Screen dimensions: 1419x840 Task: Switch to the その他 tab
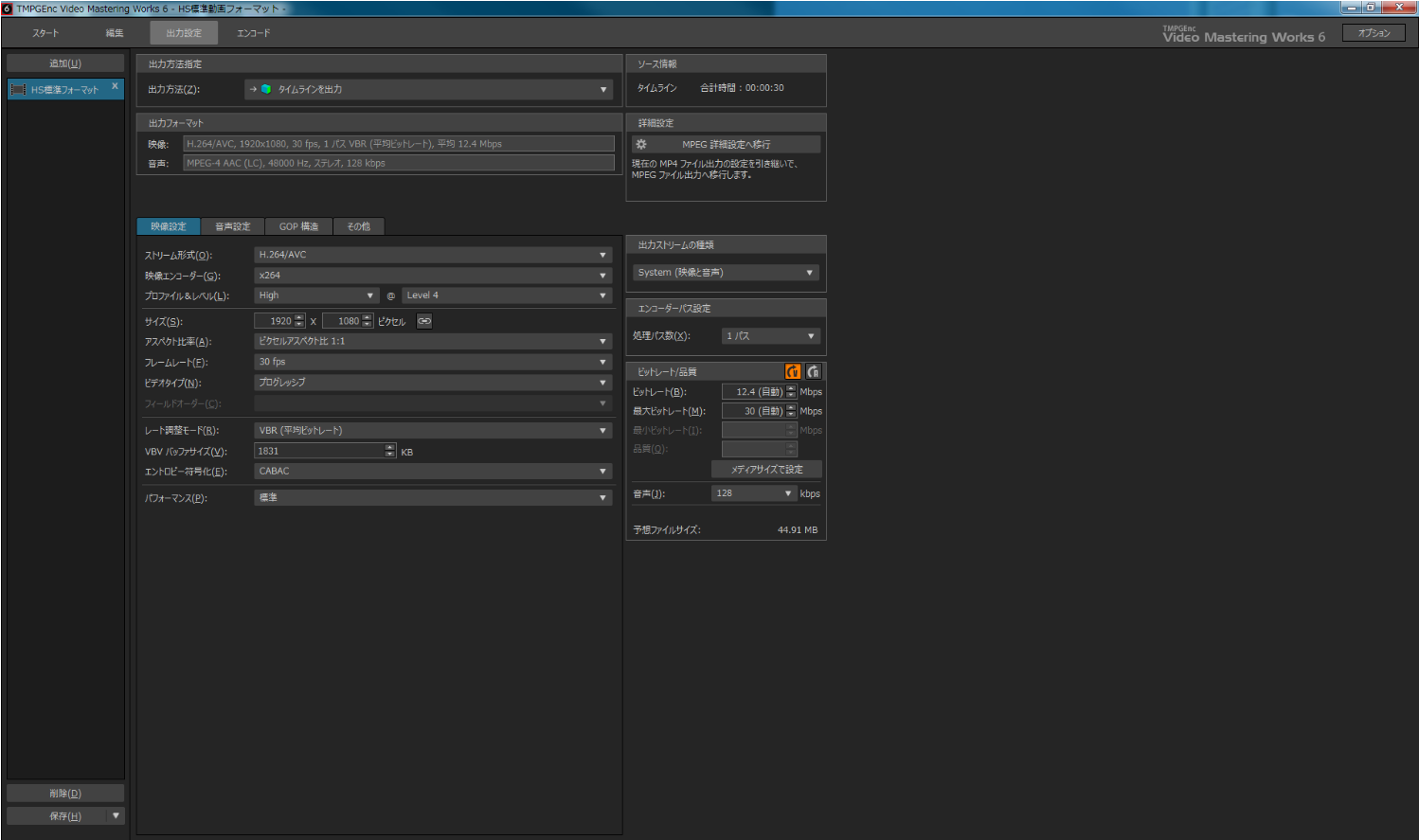(x=358, y=226)
